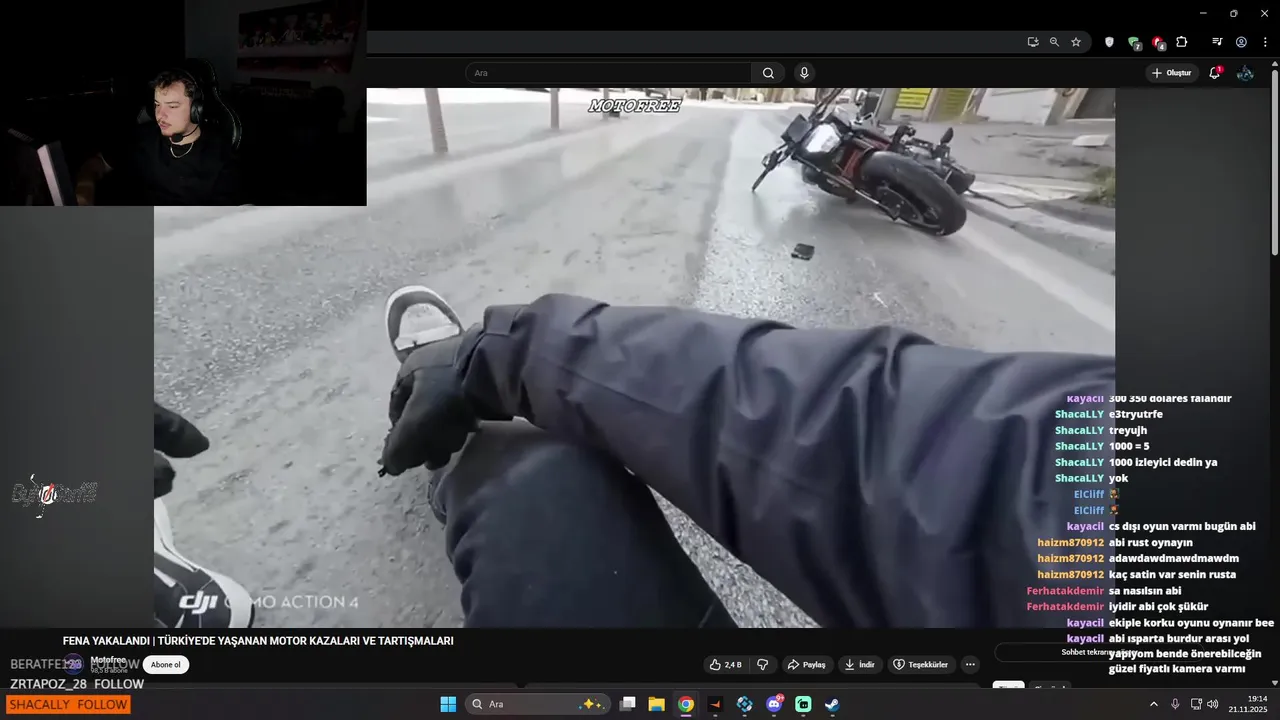Image resolution: width=1280 pixels, height=720 pixels.
Task: Click the Paylaş share button
Action: pyautogui.click(x=806, y=664)
